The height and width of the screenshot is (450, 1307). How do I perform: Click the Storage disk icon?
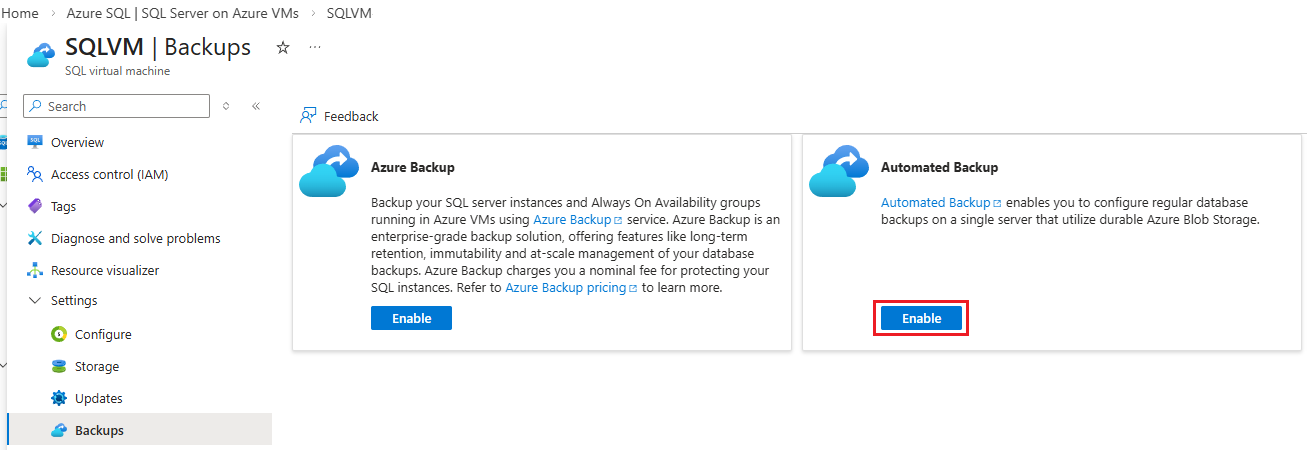pos(59,366)
